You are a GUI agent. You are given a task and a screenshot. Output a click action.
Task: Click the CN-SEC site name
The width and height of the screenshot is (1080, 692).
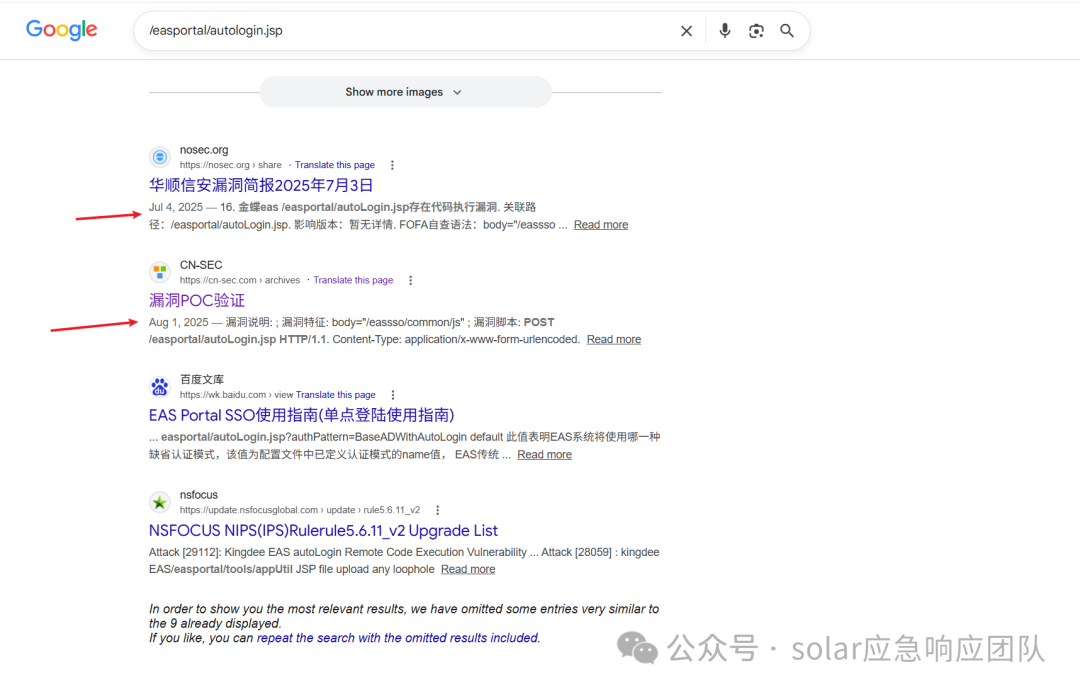click(x=201, y=265)
